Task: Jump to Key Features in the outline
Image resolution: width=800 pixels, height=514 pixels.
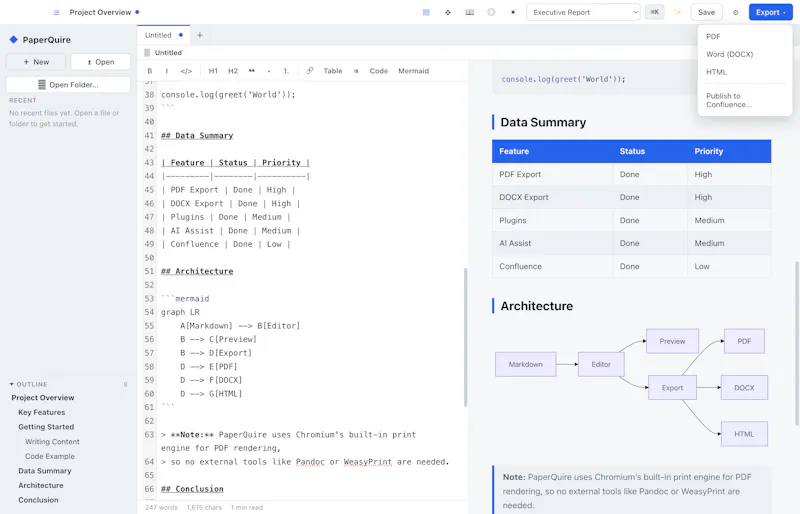Action: click(x=42, y=412)
